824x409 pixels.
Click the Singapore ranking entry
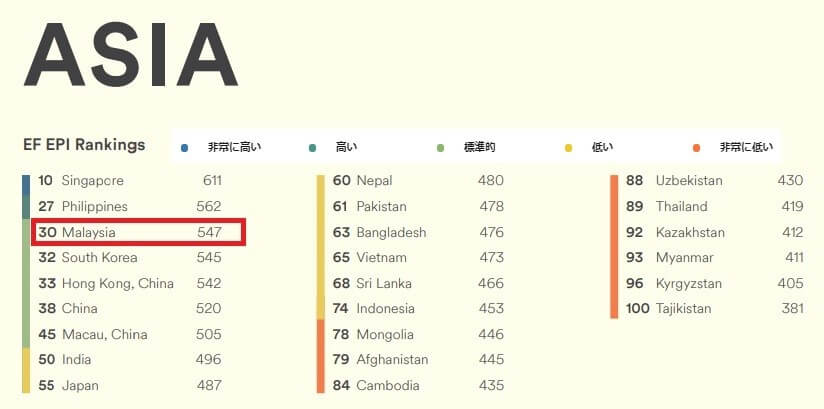(x=130, y=181)
